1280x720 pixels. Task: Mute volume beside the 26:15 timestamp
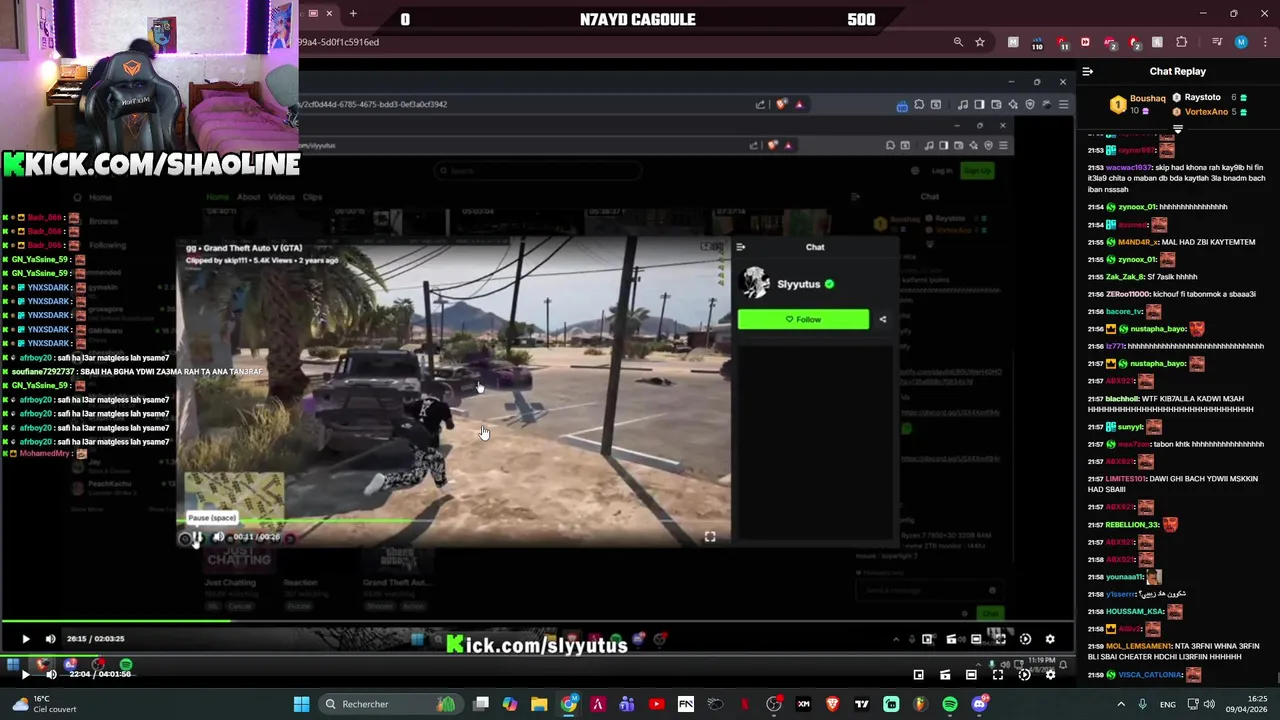point(50,639)
